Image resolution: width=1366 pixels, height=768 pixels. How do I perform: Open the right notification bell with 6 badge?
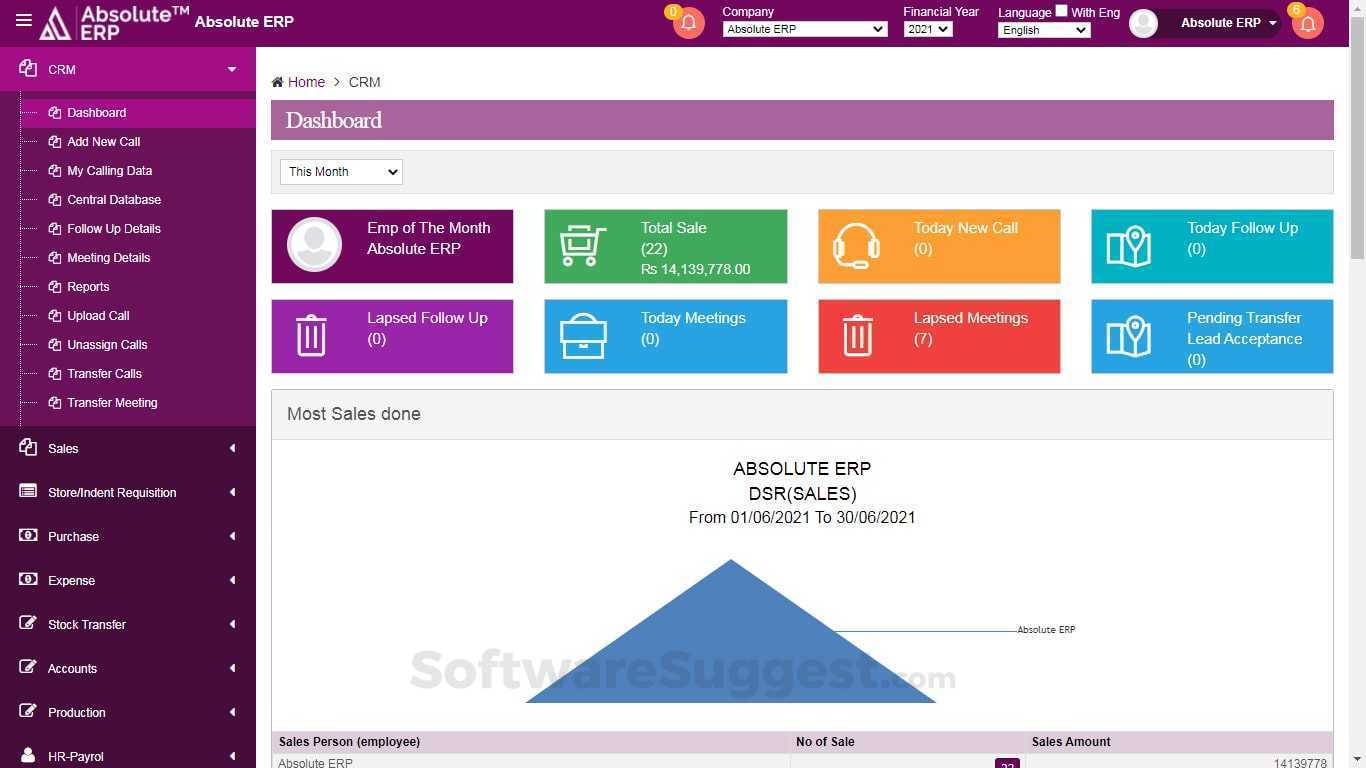pos(1307,23)
